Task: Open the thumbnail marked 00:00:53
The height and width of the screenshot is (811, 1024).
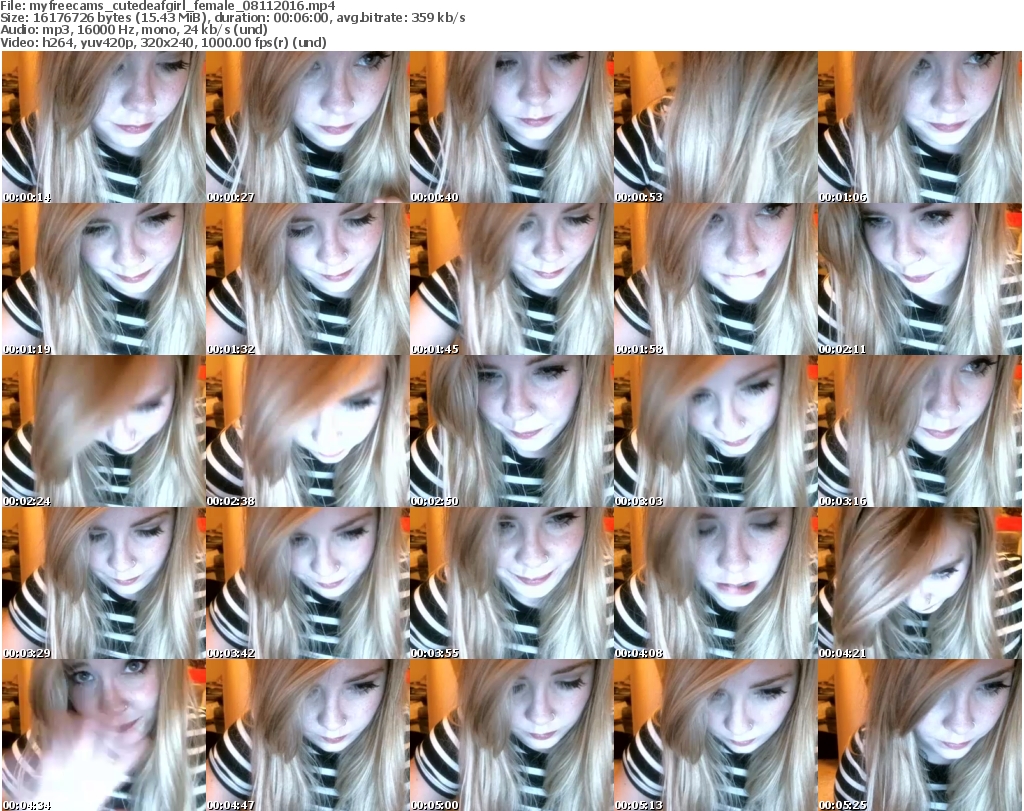Action: (714, 127)
